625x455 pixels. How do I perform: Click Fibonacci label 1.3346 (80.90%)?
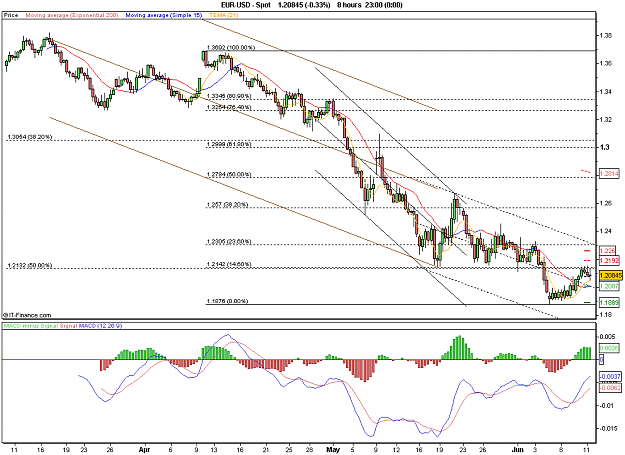pos(229,96)
